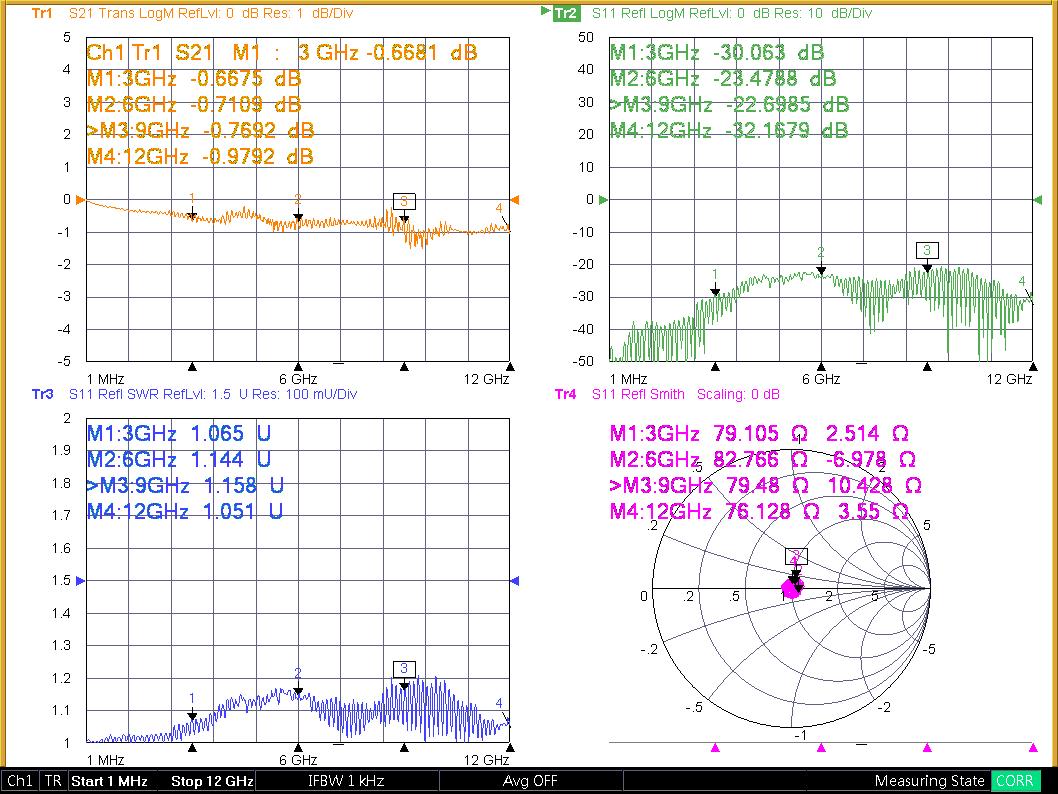This screenshot has height=794, width=1058.
Task: Select the active Tr2 trace label
Action: click(x=566, y=13)
